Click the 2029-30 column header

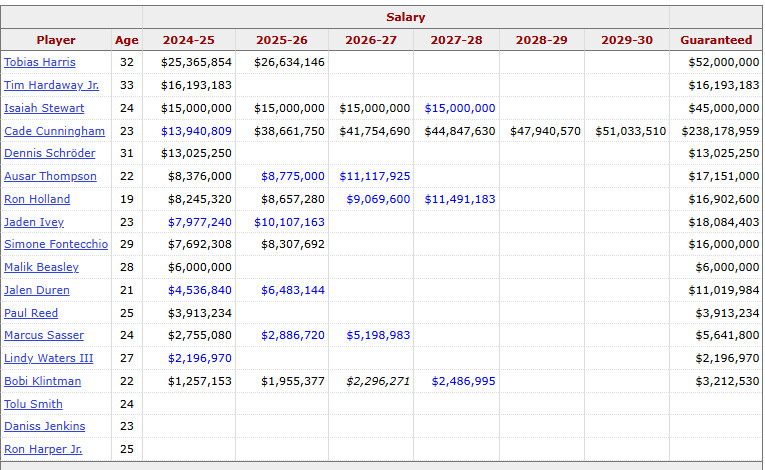[x=627, y=40]
